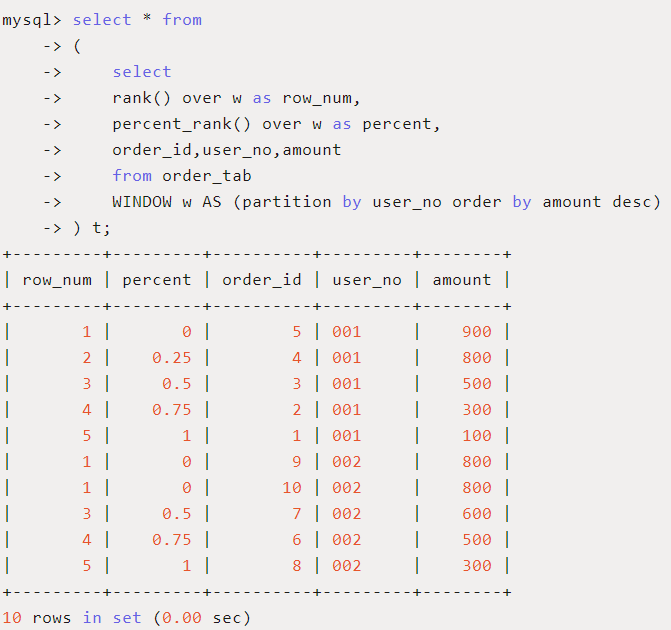
Task: Click 'partition' in the window clause
Action: click(x=287, y=202)
